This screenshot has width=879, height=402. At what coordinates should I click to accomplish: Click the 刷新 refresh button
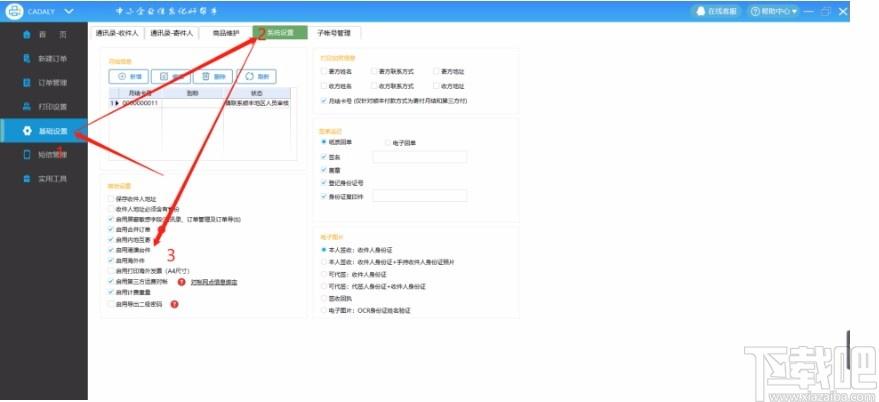(x=256, y=76)
